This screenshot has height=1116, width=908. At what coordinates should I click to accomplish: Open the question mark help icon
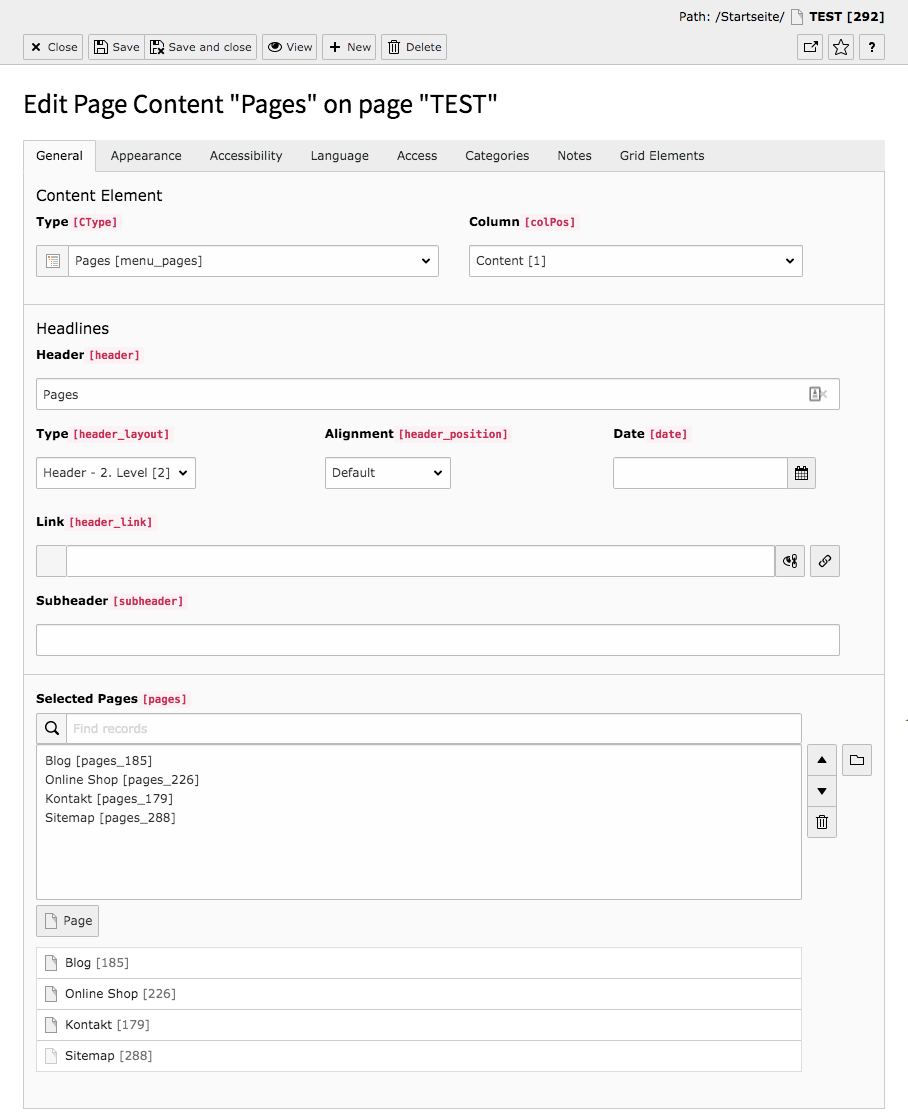click(x=872, y=47)
